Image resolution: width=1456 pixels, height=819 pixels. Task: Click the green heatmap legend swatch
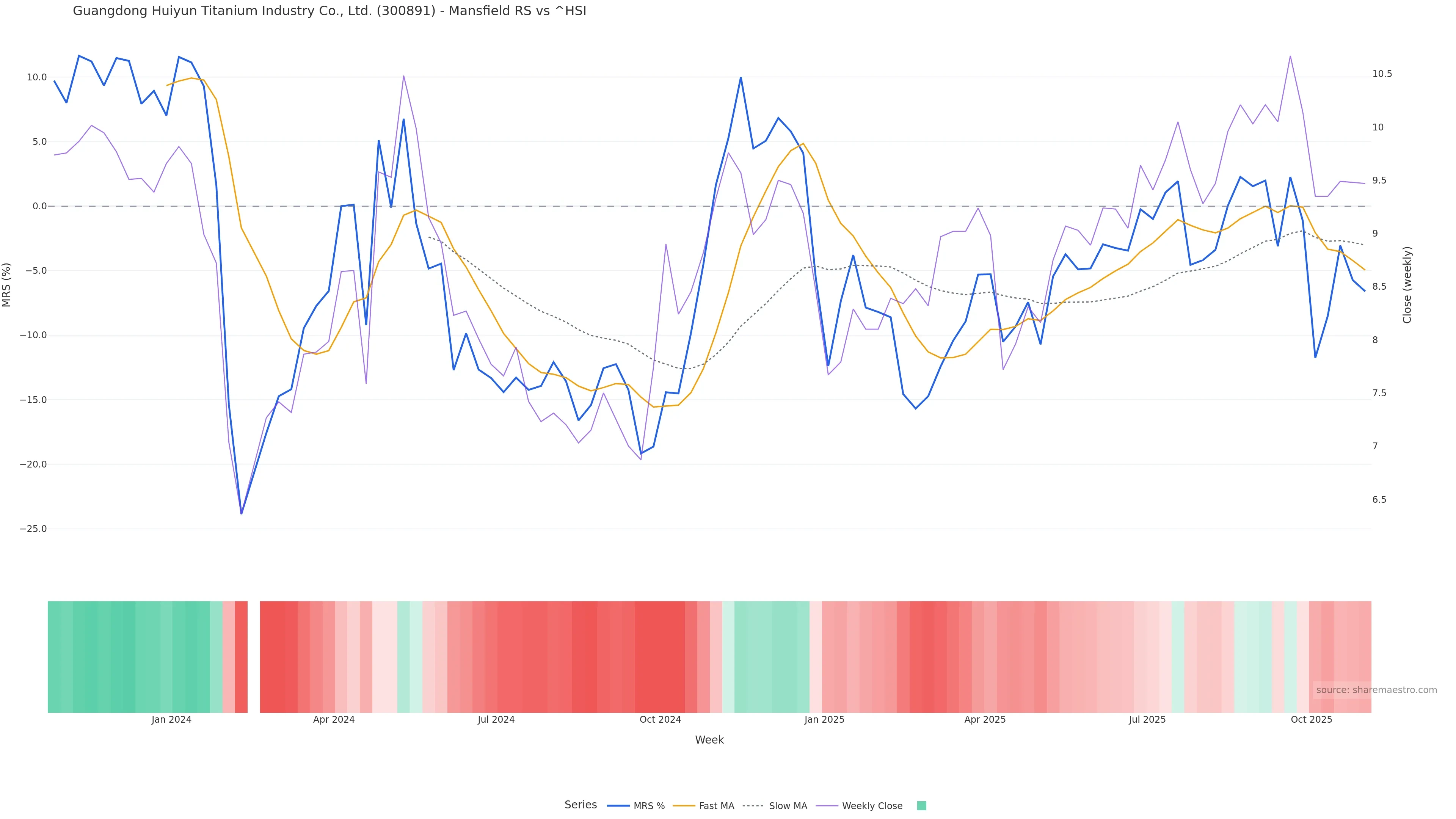[921, 806]
